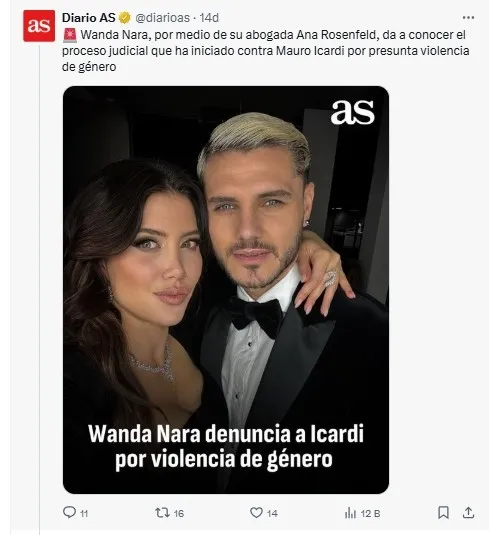Click the Diario AS account name

tap(89, 18)
